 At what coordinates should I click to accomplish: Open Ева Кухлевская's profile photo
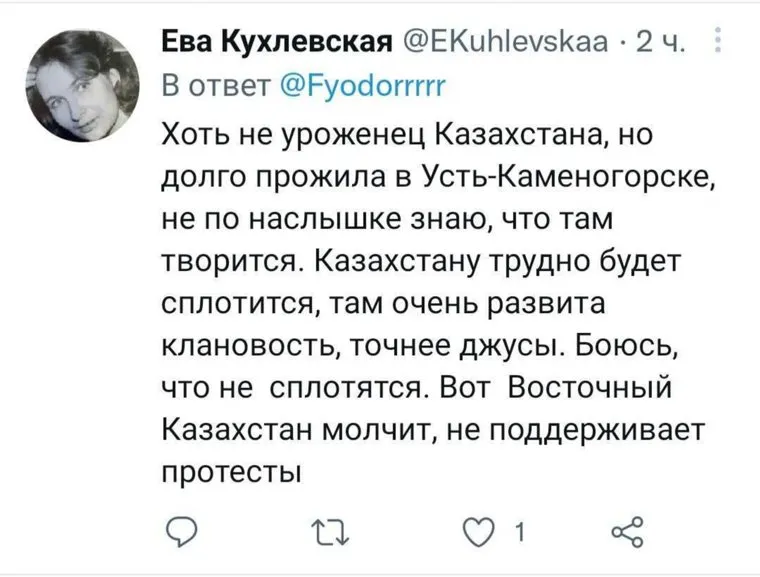(x=82, y=85)
